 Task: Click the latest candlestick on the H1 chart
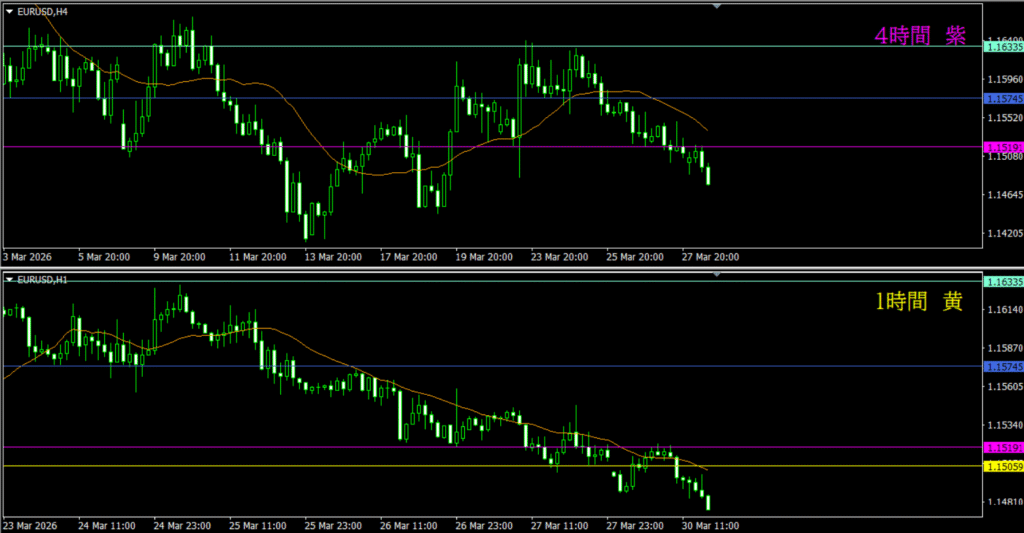[709, 502]
